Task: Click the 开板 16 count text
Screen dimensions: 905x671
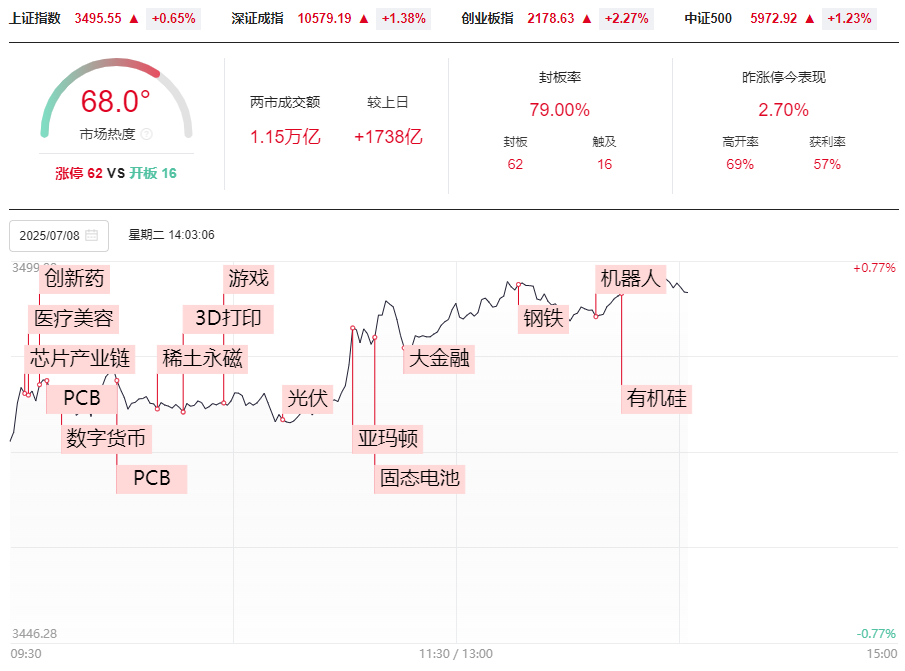Action: pyautogui.click(x=153, y=173)
